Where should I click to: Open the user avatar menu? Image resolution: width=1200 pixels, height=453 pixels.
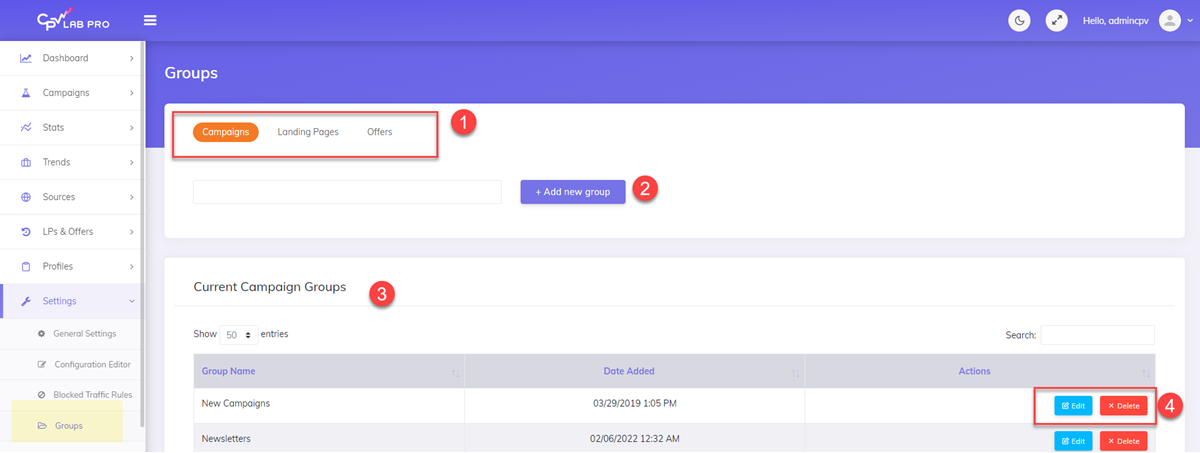(x=1169, y=20)
